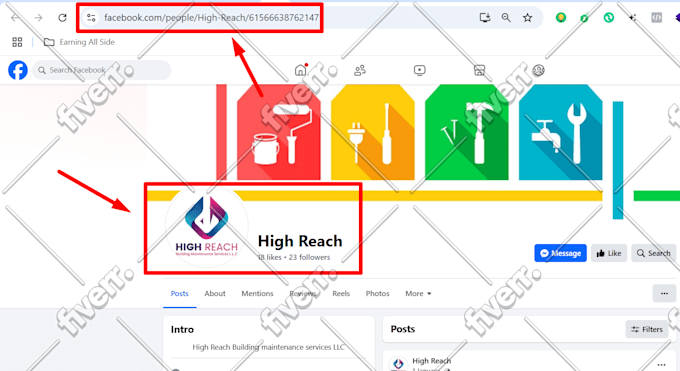
Task: Bookmark this page with the star icon
Action: click(527, 18)
